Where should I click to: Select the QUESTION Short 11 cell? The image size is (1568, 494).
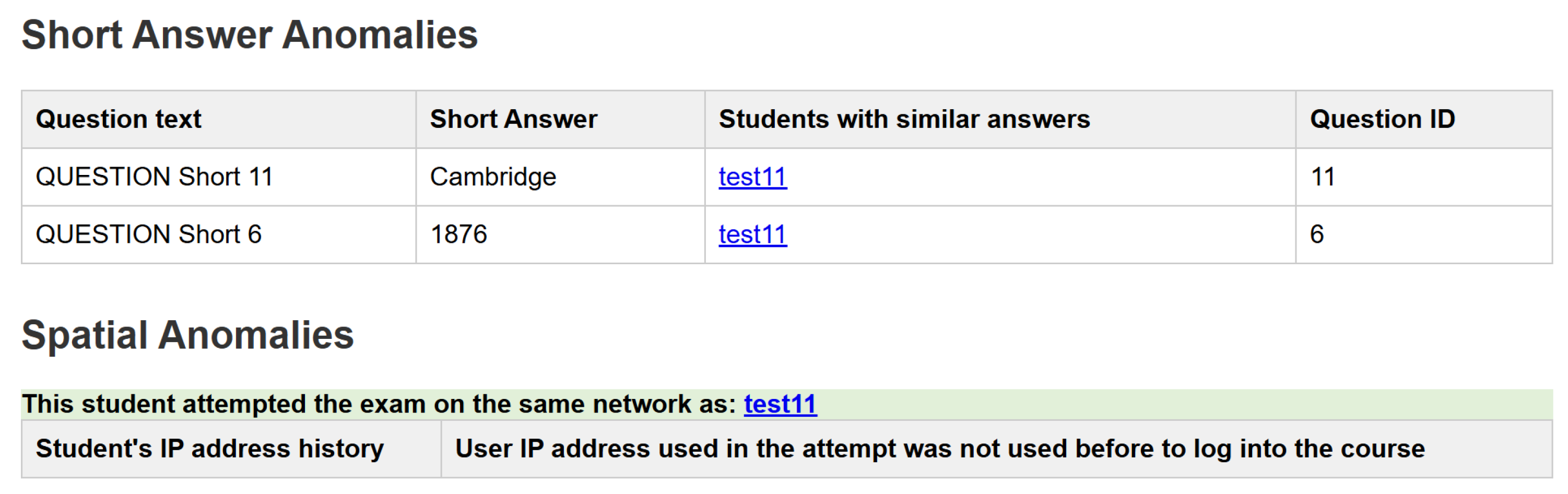tap(155, 177)
